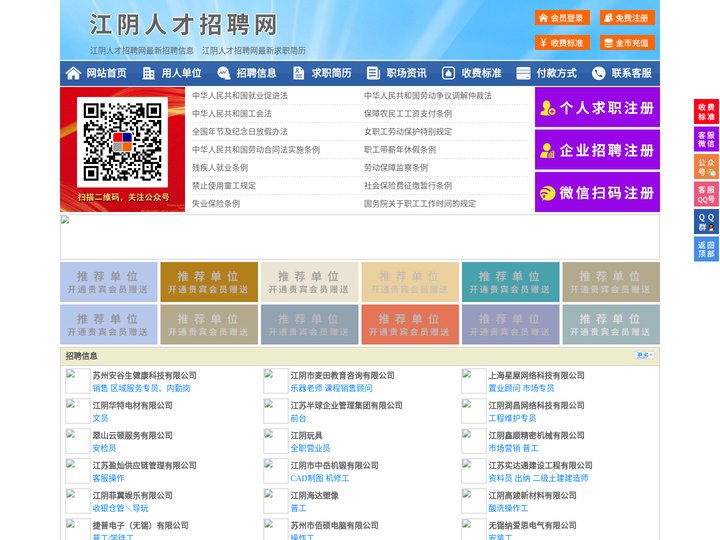Image resolution: width=720 pixels, height=540 pixels.
Task: Open 网站首页 menu item
Action: (107, 73)
